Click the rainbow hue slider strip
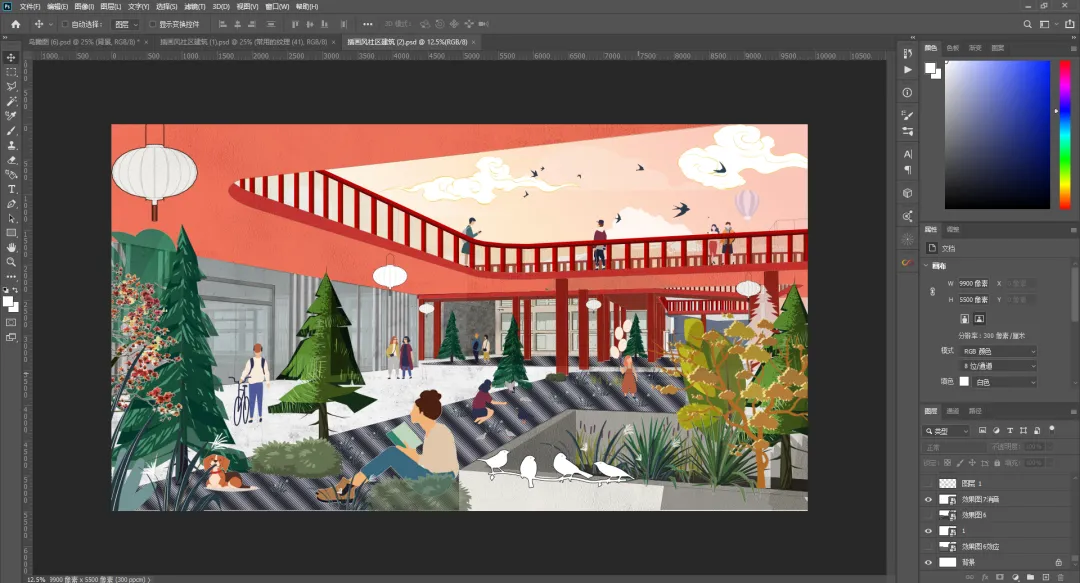1080x583 pixels. click(1065, 134)
